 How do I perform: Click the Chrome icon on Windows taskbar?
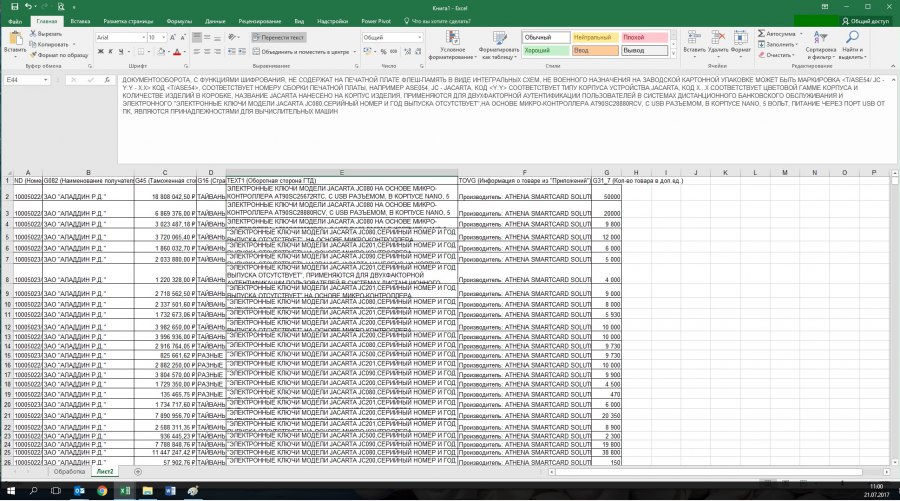(102, 491)
